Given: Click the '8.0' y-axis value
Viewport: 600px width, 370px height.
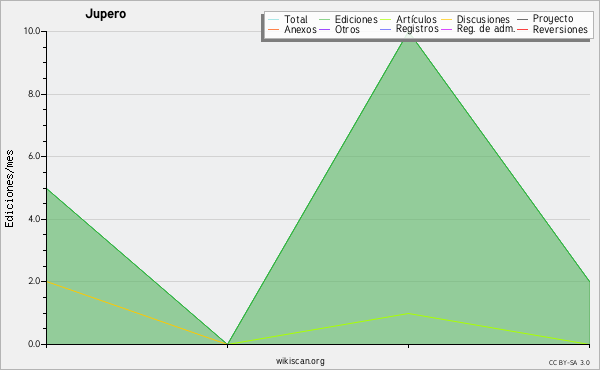Looking at the screenshot, I should point(34,94).
